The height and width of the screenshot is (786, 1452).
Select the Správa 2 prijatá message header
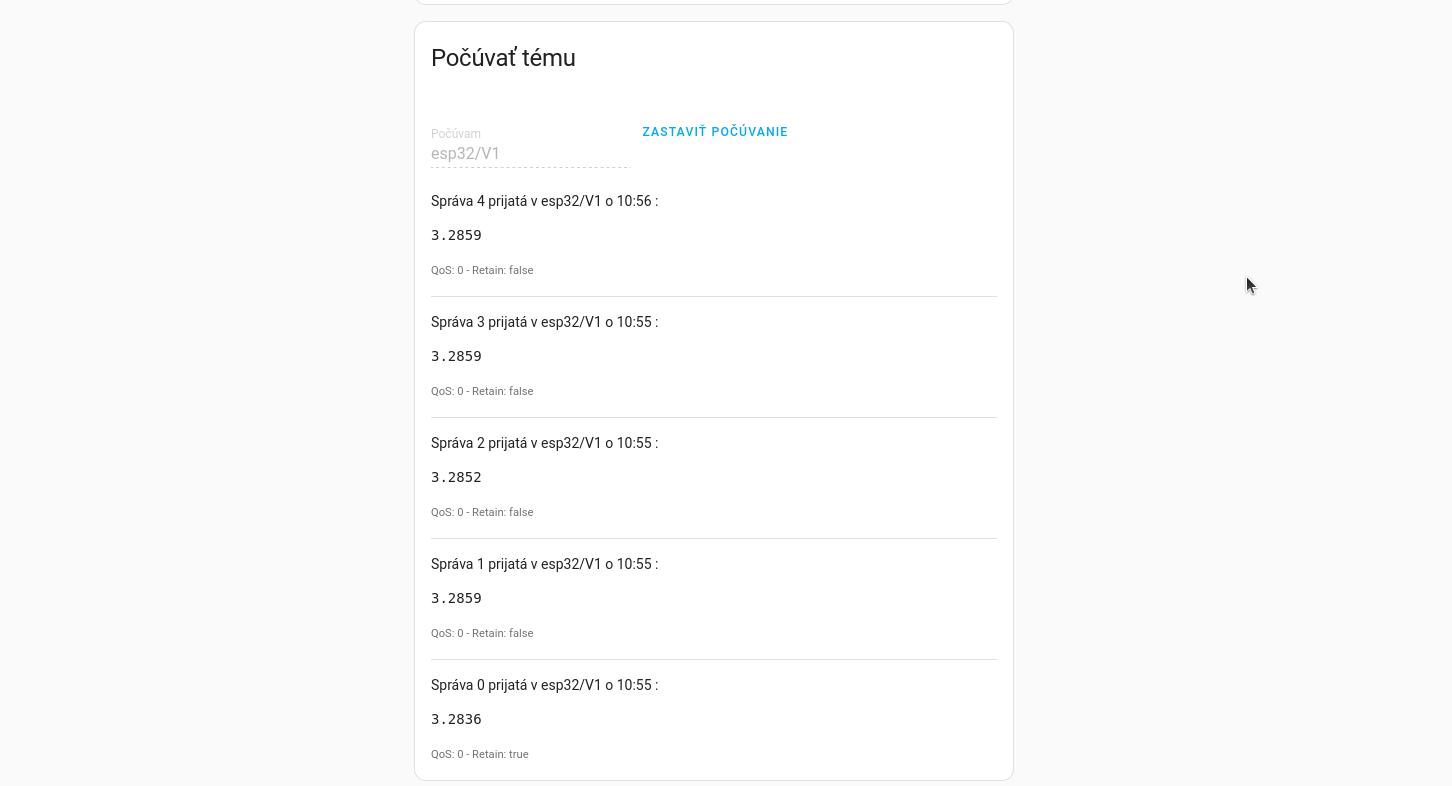543,443
